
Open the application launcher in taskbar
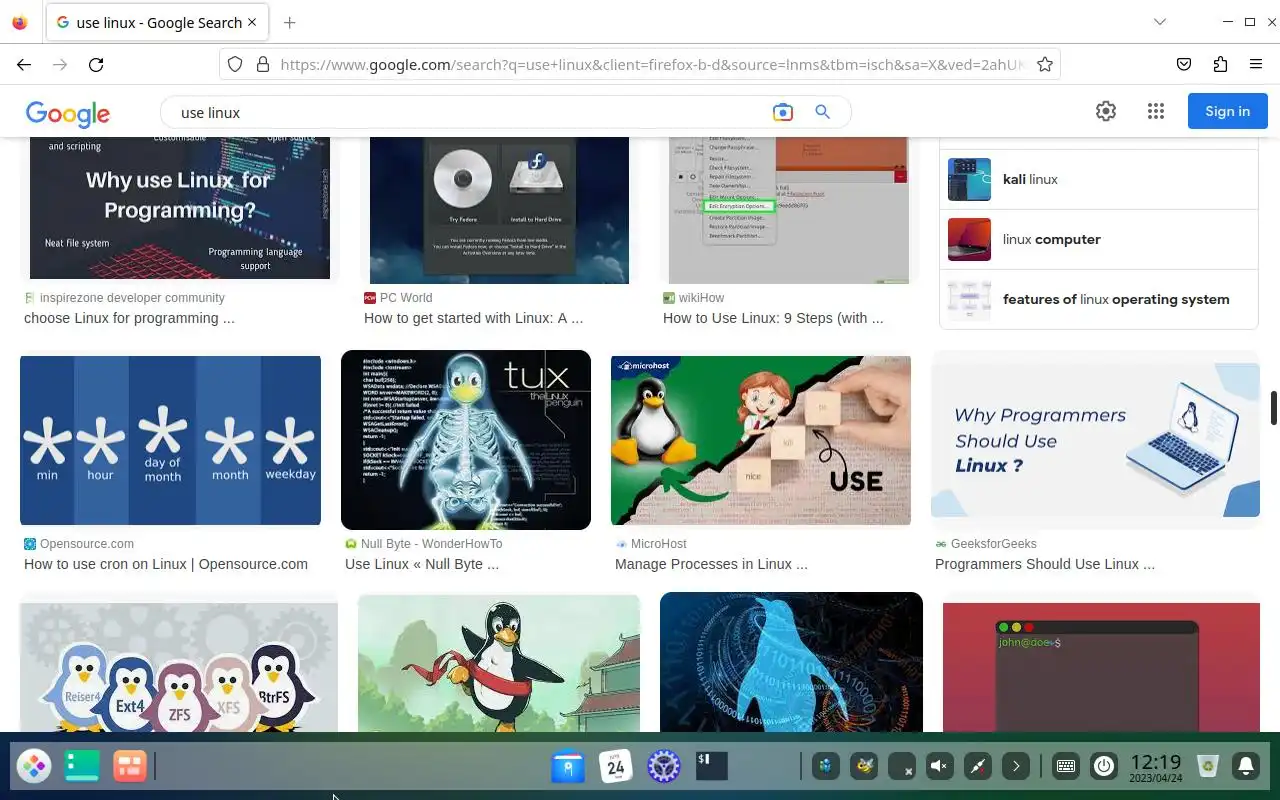click(x=34, y=767)
